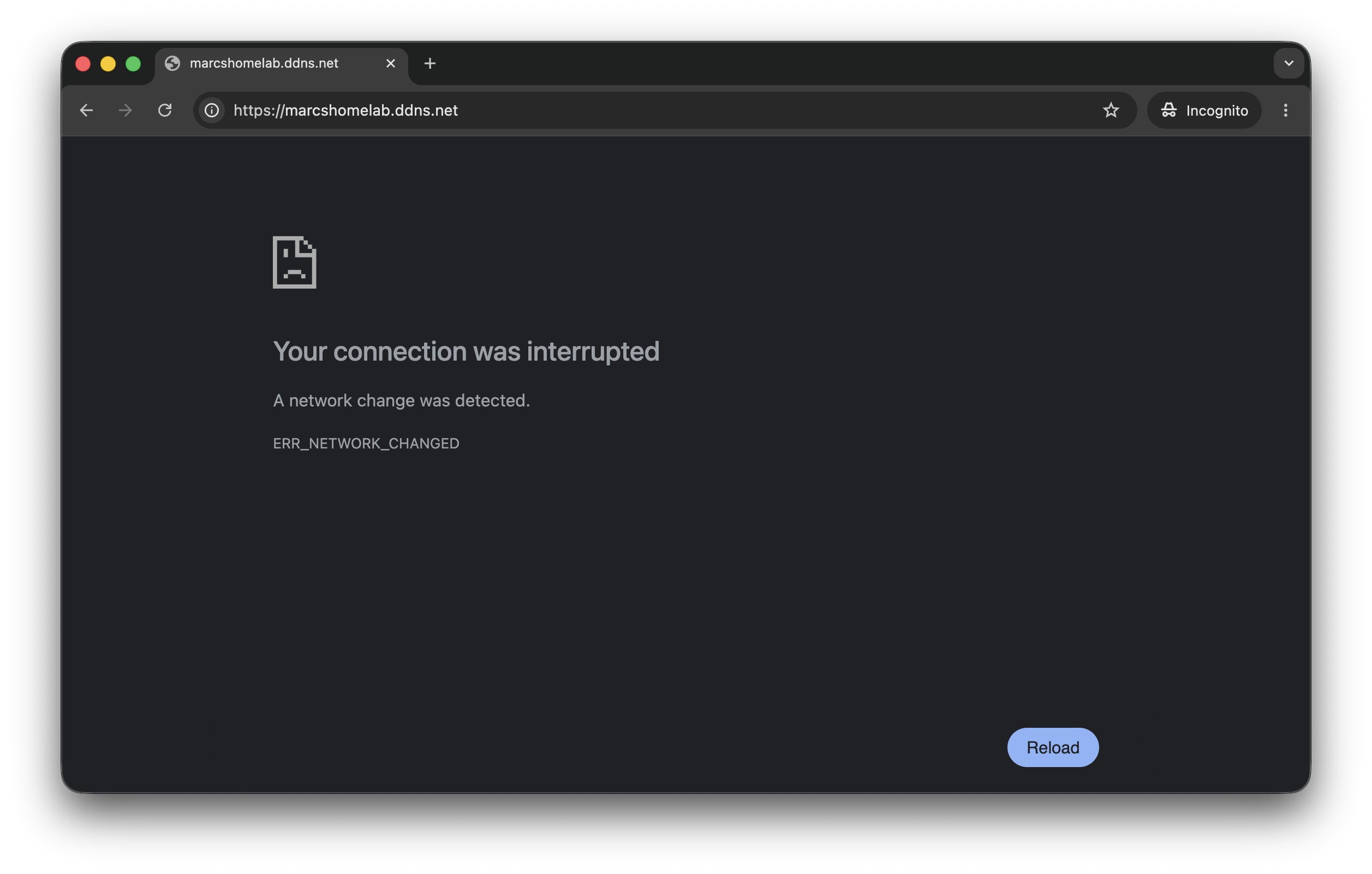Expand the tab search dropdown chevron
Image resolution: width=1372 pixels, height=874 pixels.
tap(1289, 63)
